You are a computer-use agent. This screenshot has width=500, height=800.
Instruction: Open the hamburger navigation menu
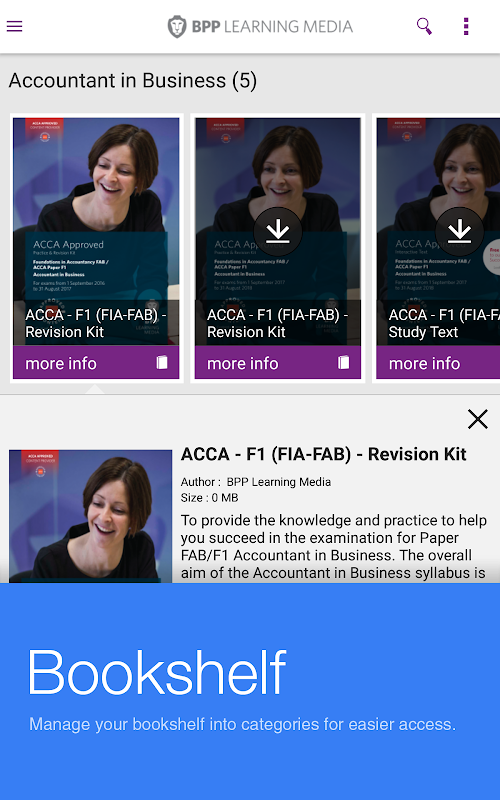(14, 26)
